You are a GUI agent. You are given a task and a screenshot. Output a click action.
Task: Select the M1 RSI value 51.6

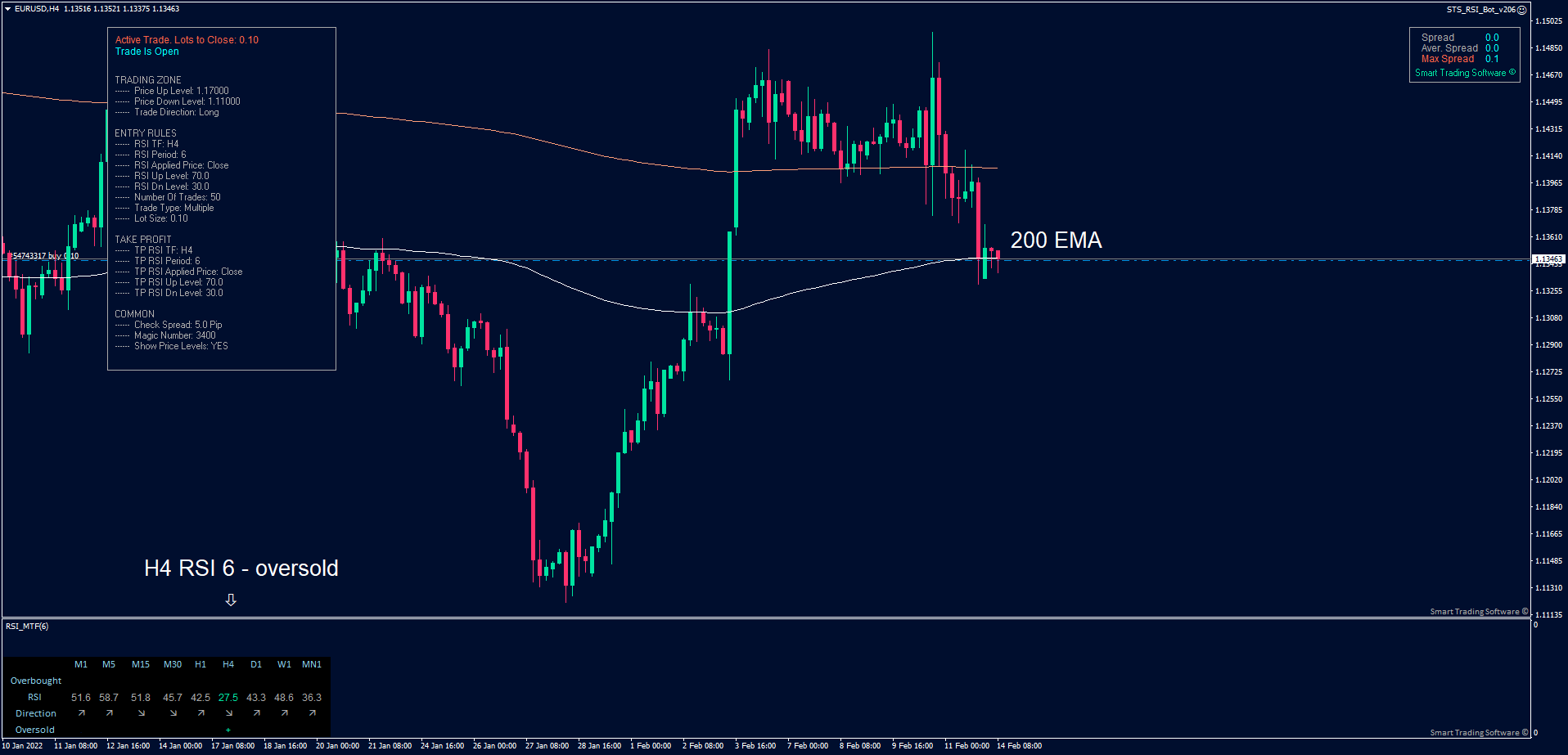tap(81, 698)
